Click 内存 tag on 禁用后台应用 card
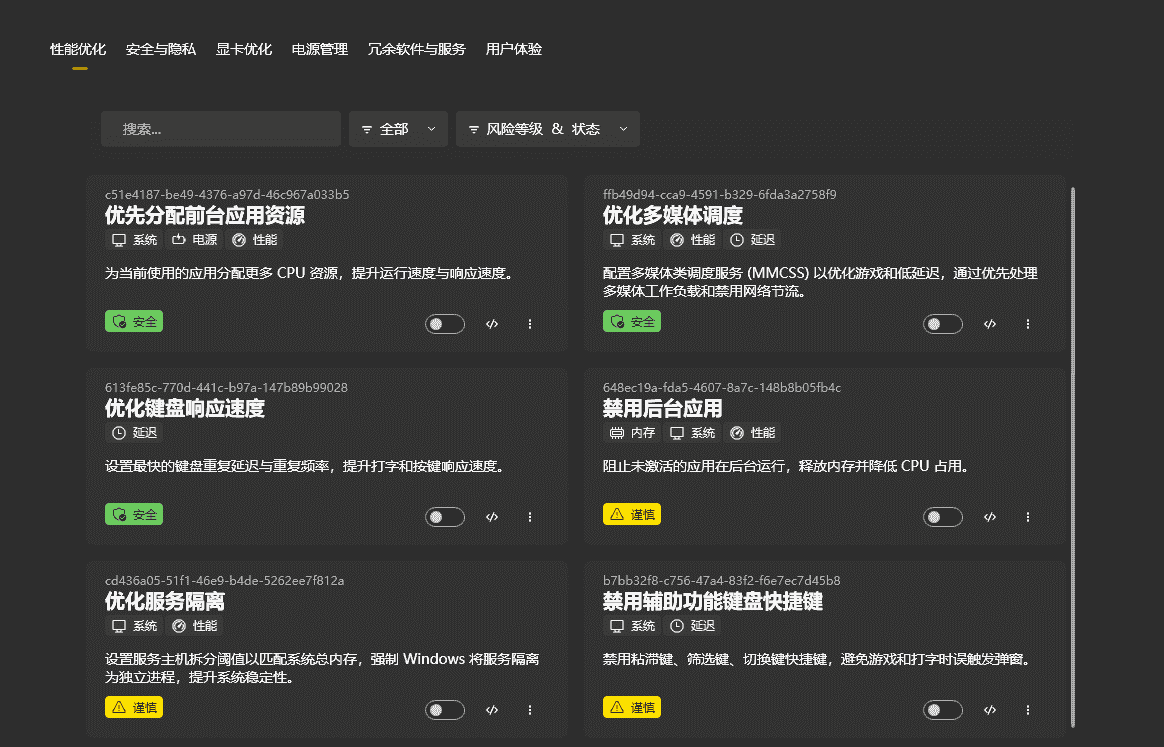1164x747 pixels. click(x=632, y=433)
